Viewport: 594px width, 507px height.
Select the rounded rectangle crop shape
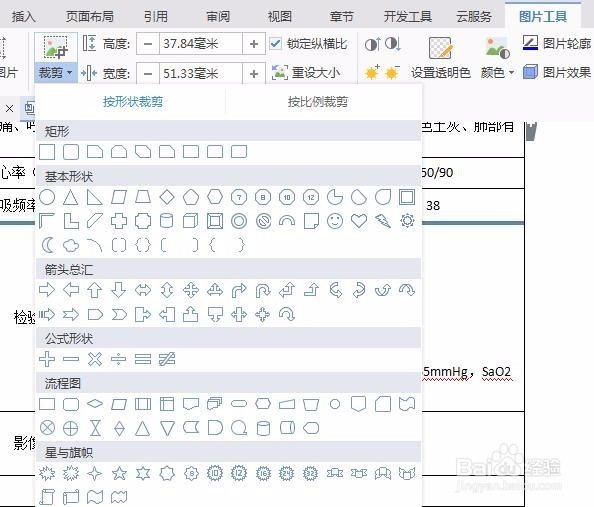pos(71,152)
